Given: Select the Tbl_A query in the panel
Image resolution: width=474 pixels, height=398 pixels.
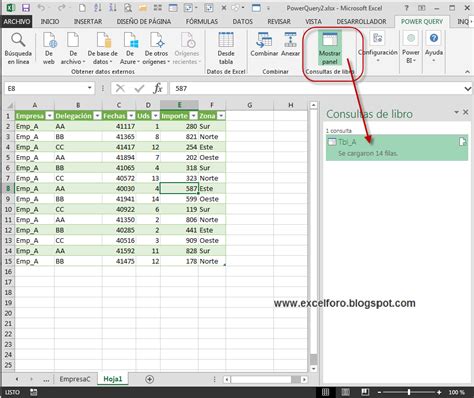Looking at the screenshot, I should click(397, 148).
